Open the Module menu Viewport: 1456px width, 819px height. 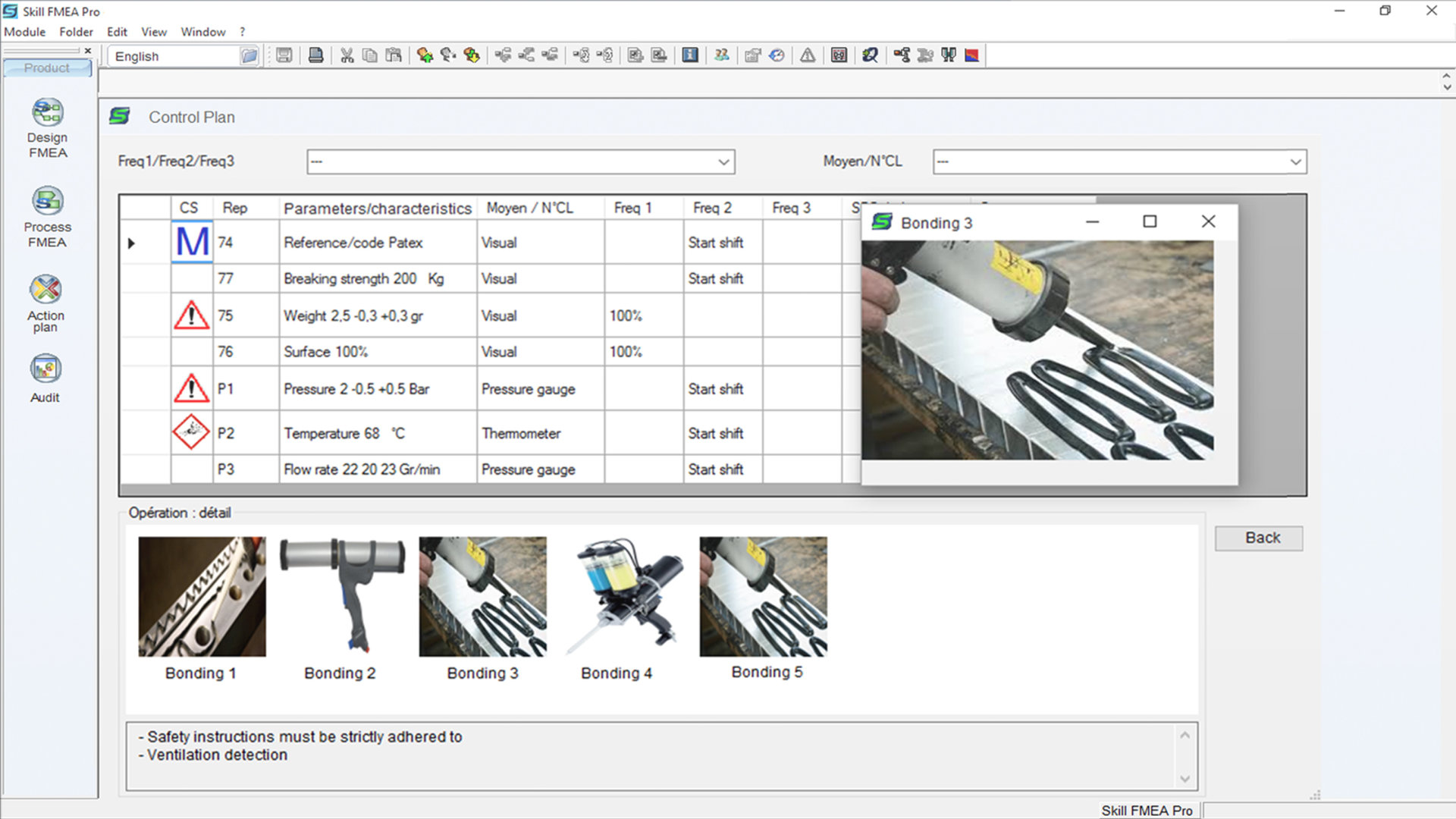click(x=24, y=32)
